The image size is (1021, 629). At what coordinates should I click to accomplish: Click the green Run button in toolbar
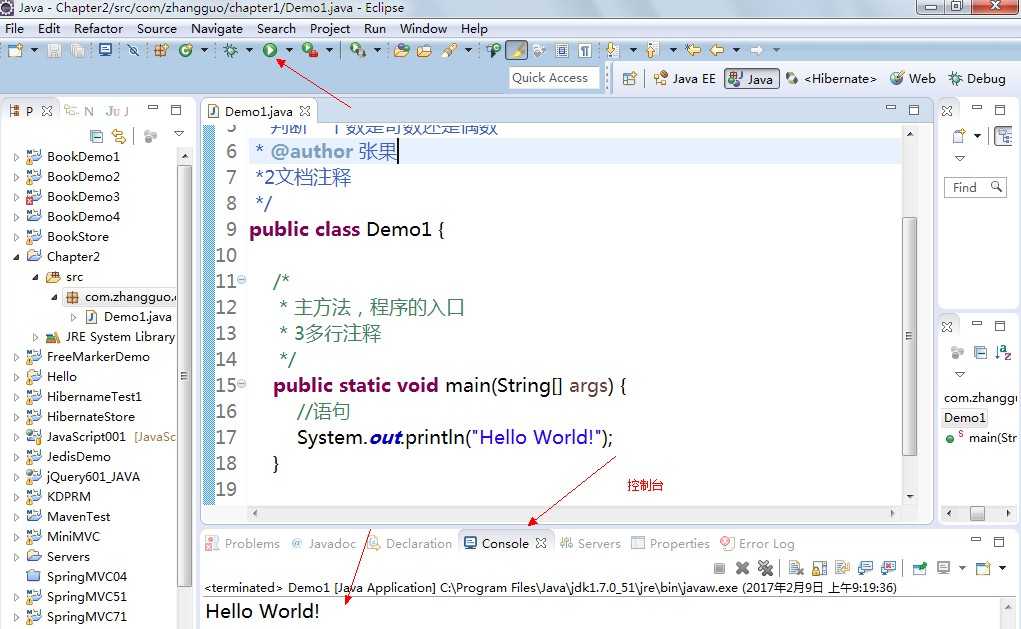click(270, 50)
